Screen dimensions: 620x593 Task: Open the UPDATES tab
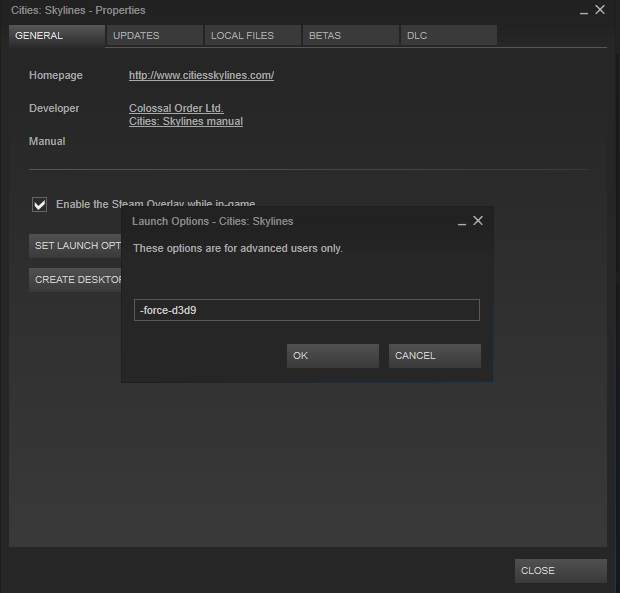155,36
